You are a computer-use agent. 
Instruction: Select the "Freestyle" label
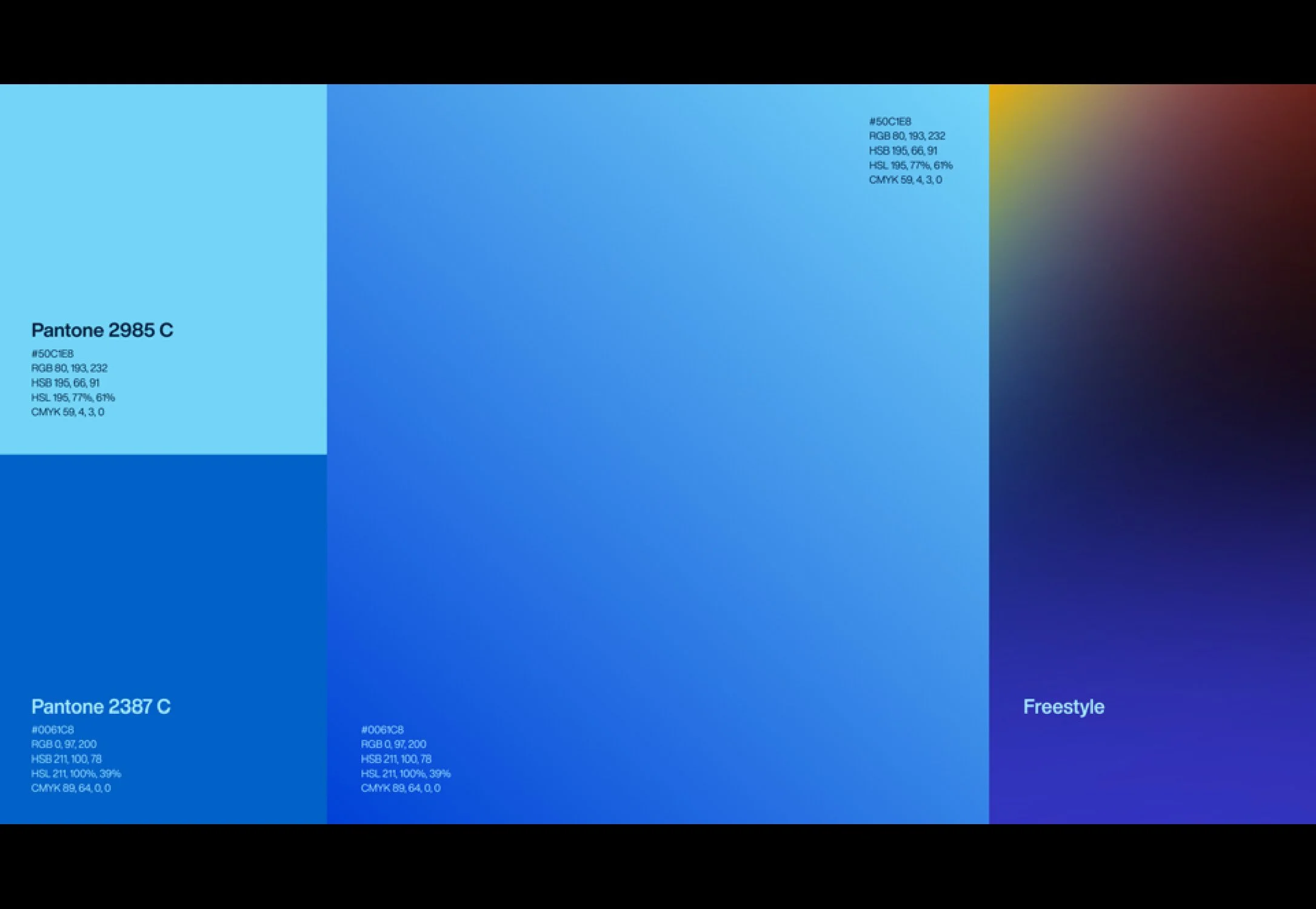tap(1064, 707)
